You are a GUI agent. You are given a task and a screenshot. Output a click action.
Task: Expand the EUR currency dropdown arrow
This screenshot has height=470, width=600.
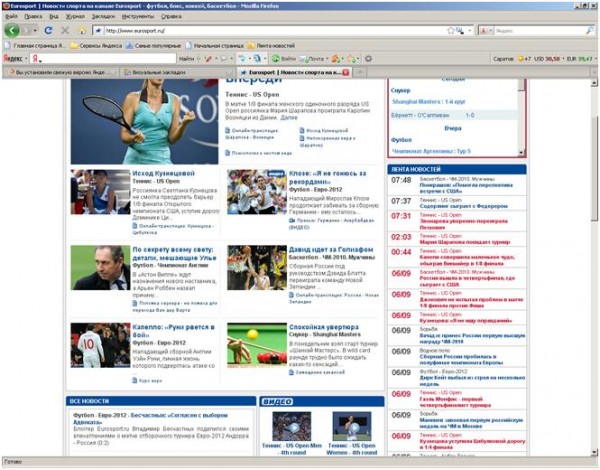coord(596,59)
